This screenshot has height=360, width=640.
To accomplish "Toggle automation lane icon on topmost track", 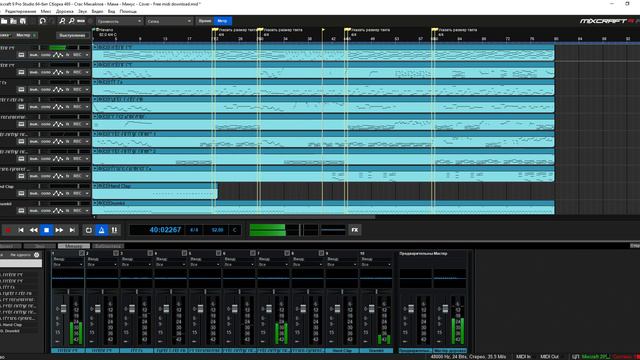I will (x=58, y=55).
